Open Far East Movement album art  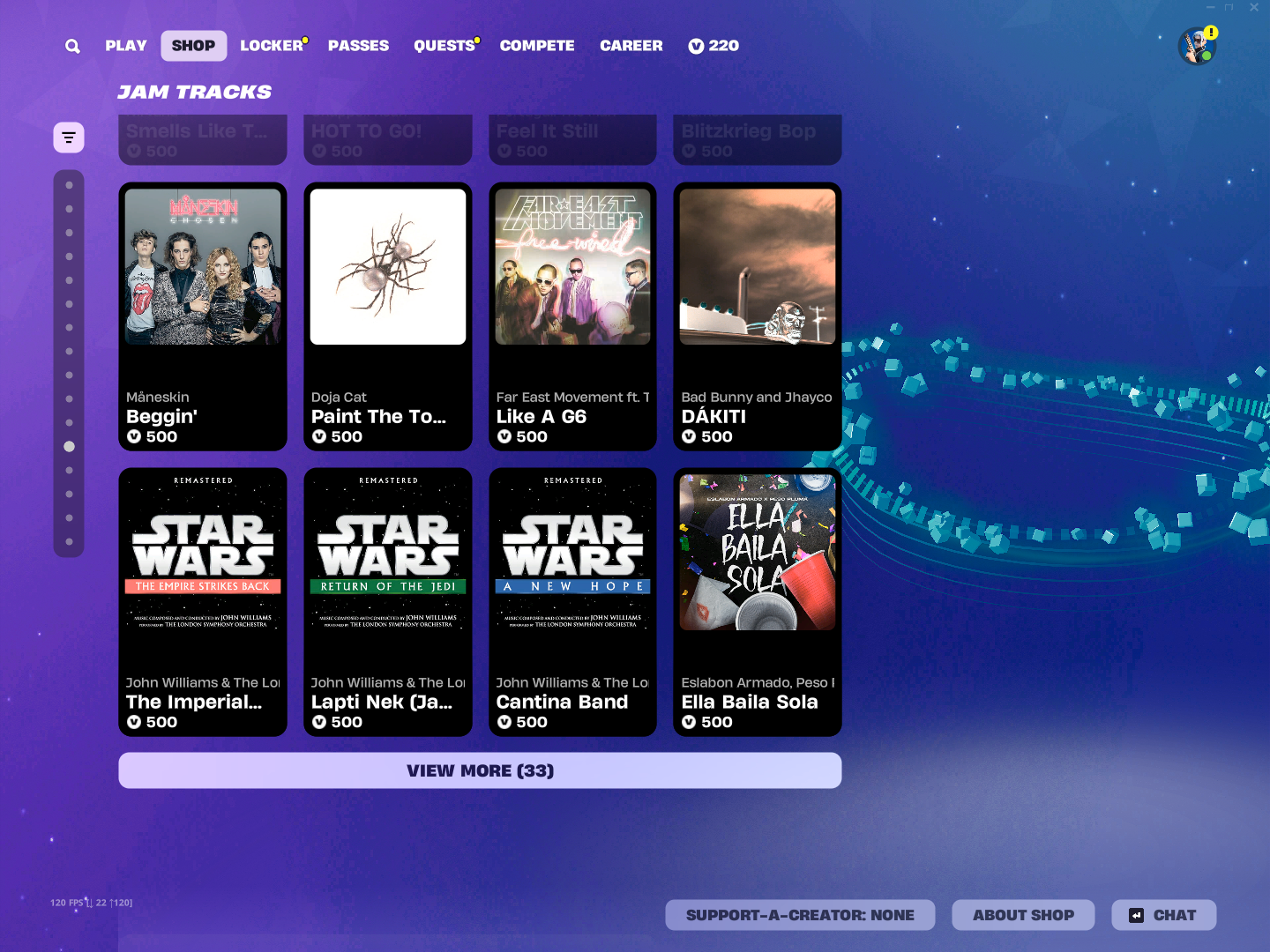coord(573,267)
